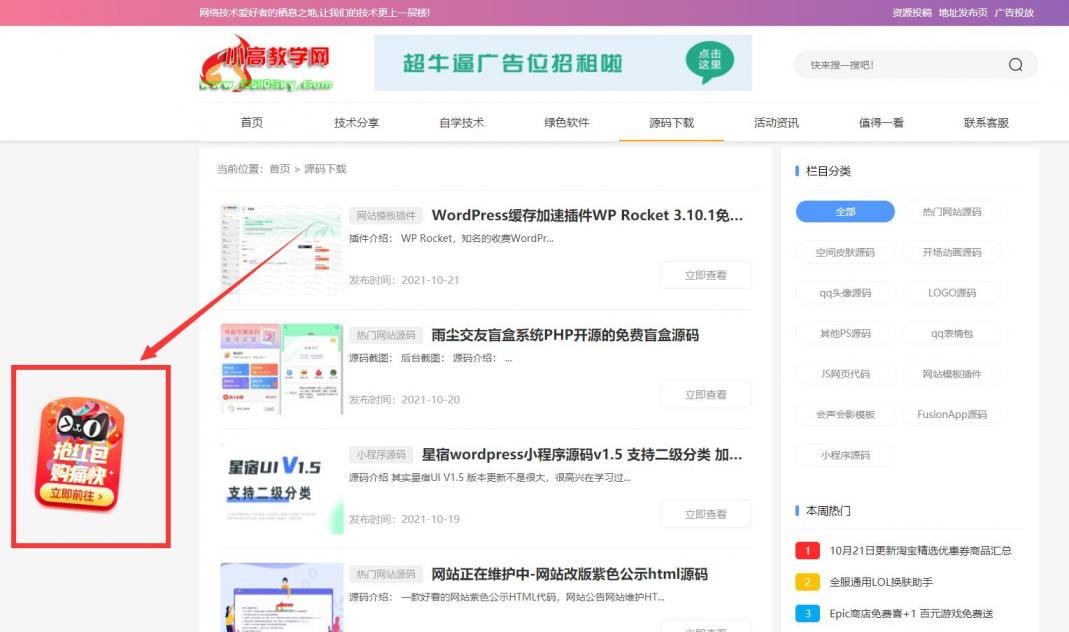The width and height of the screenshot is (1069, 632).
Task: Open the WordPress缓存加速插件 article title
Action: 587,215
